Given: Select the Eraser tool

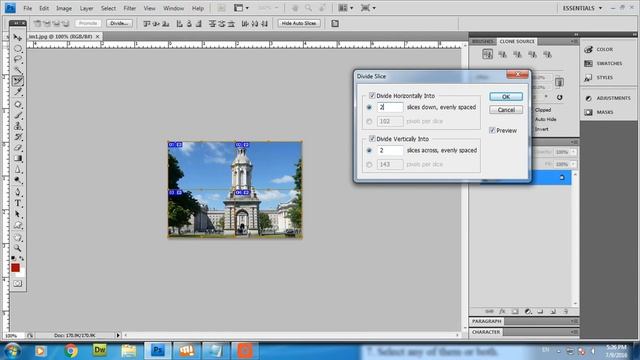Looking at the screenshot, I should click(18, 147).
